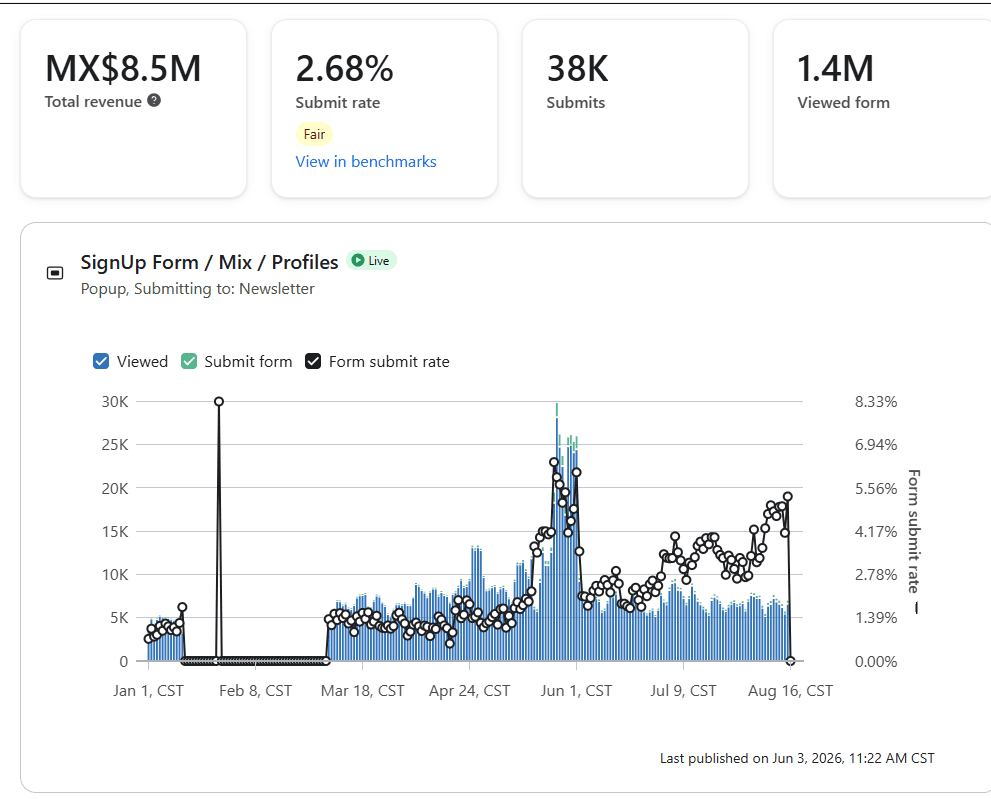Open the View in benchmarks link

[x=366, y=161]
